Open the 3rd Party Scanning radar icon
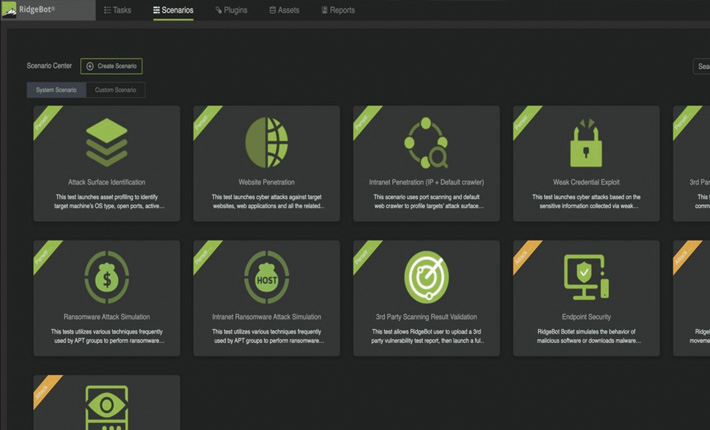The image size is (710, 430). 427,276
